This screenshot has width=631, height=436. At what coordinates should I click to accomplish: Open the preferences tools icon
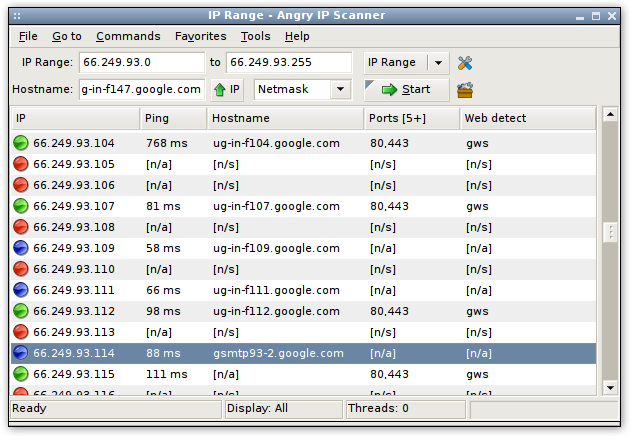(x=465, y=63)
